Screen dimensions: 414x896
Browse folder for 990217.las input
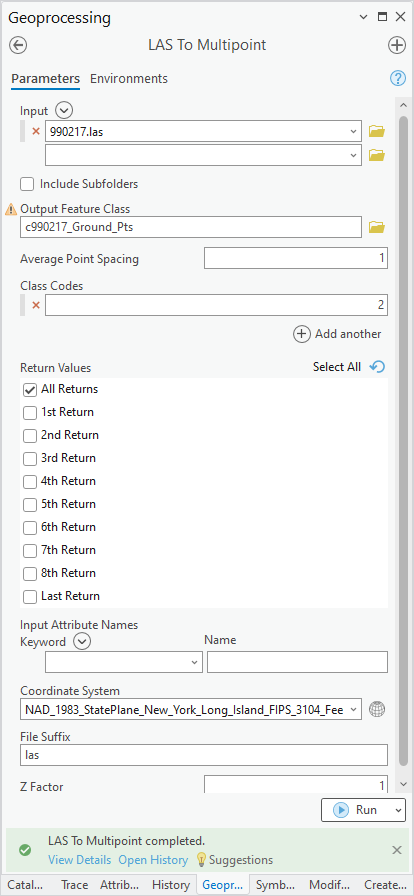[x=377, y=131]
